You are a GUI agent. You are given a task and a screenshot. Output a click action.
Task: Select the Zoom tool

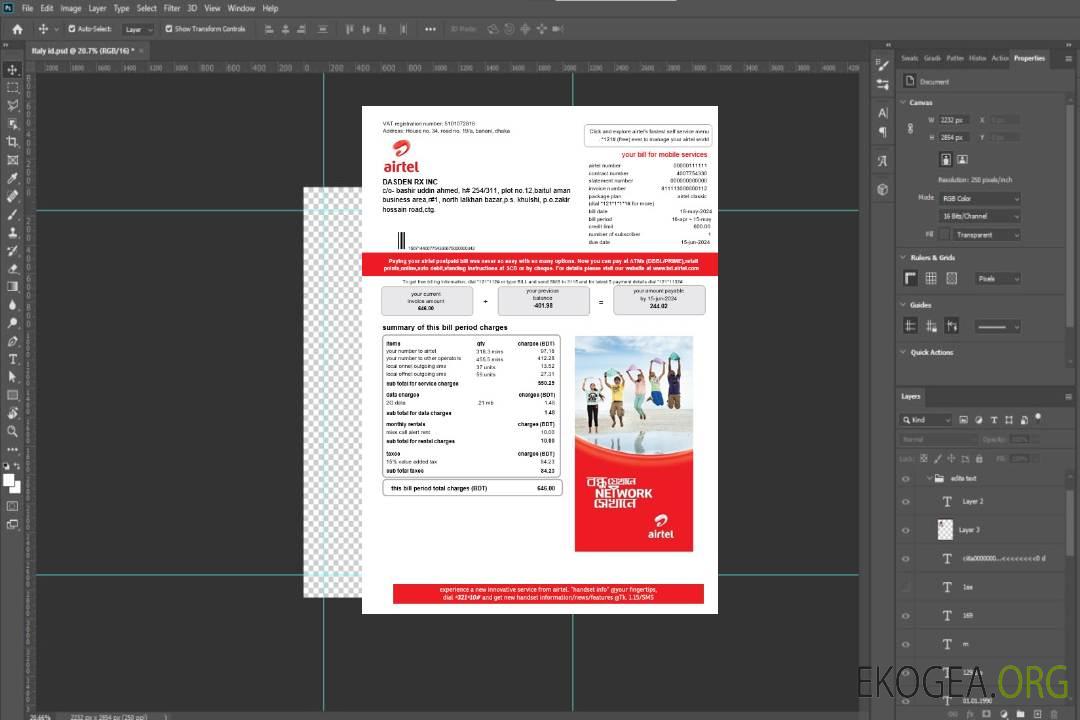coord(12,431)
